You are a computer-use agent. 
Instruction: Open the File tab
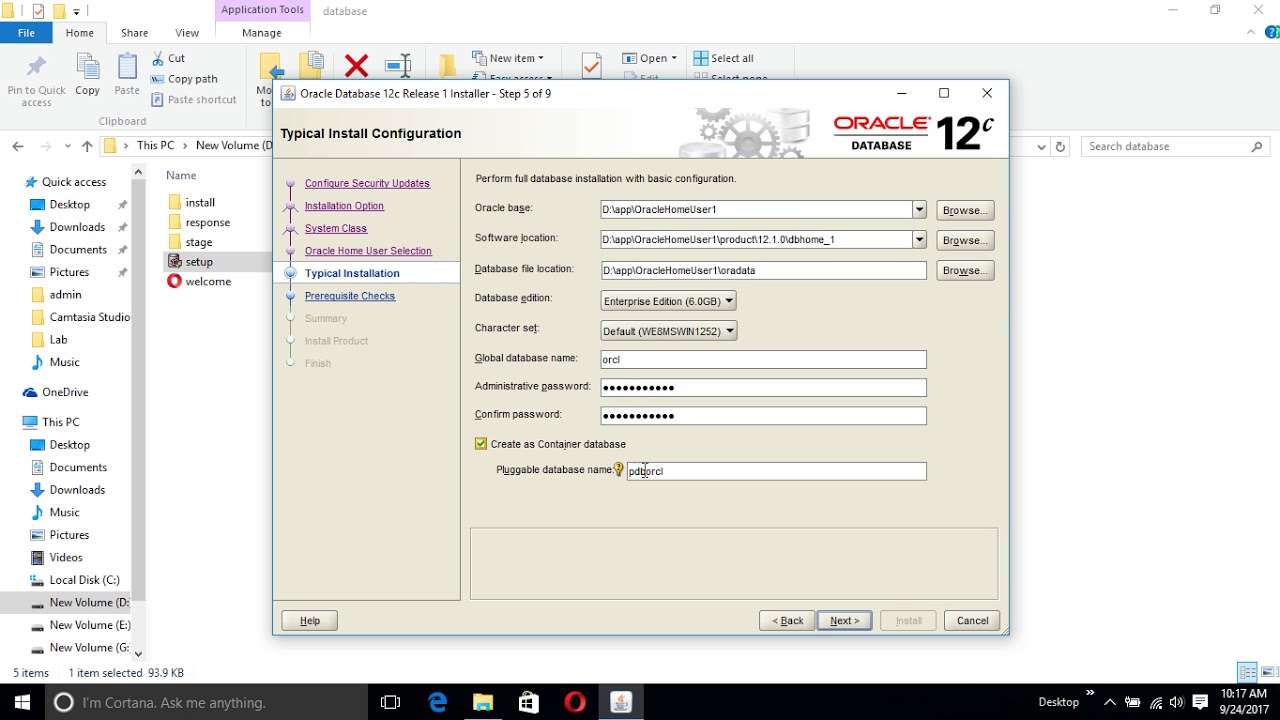(27, 33)
